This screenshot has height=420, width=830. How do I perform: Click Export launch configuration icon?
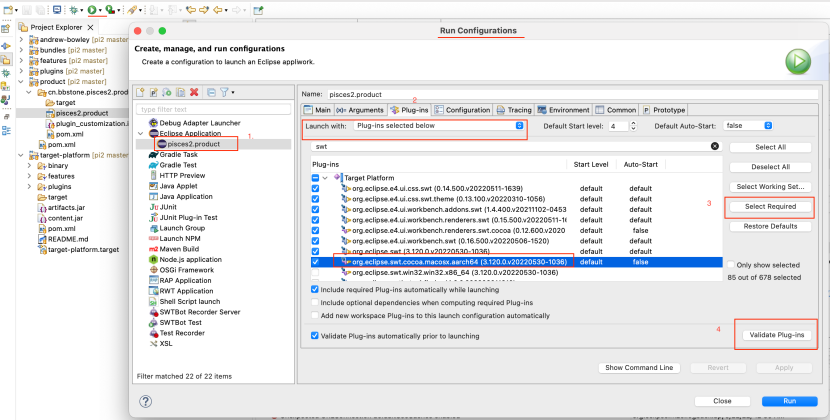coord(167,92)
